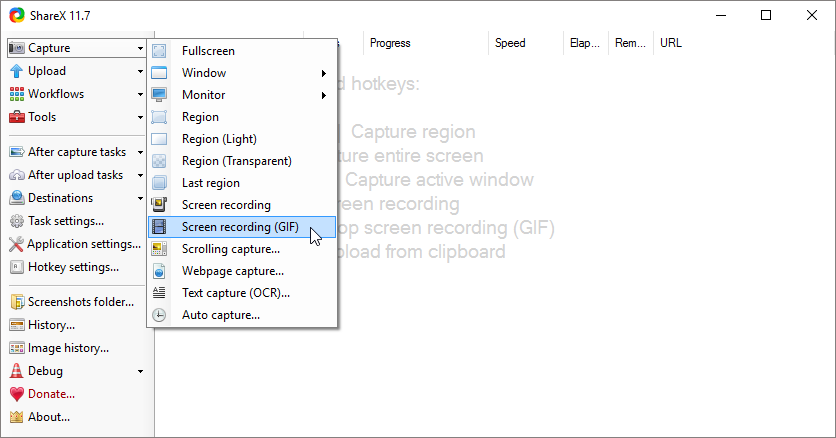This screenshot has height=438, width=836.
Task: Expand After upload tasks arrow
Action: [140, 175]
